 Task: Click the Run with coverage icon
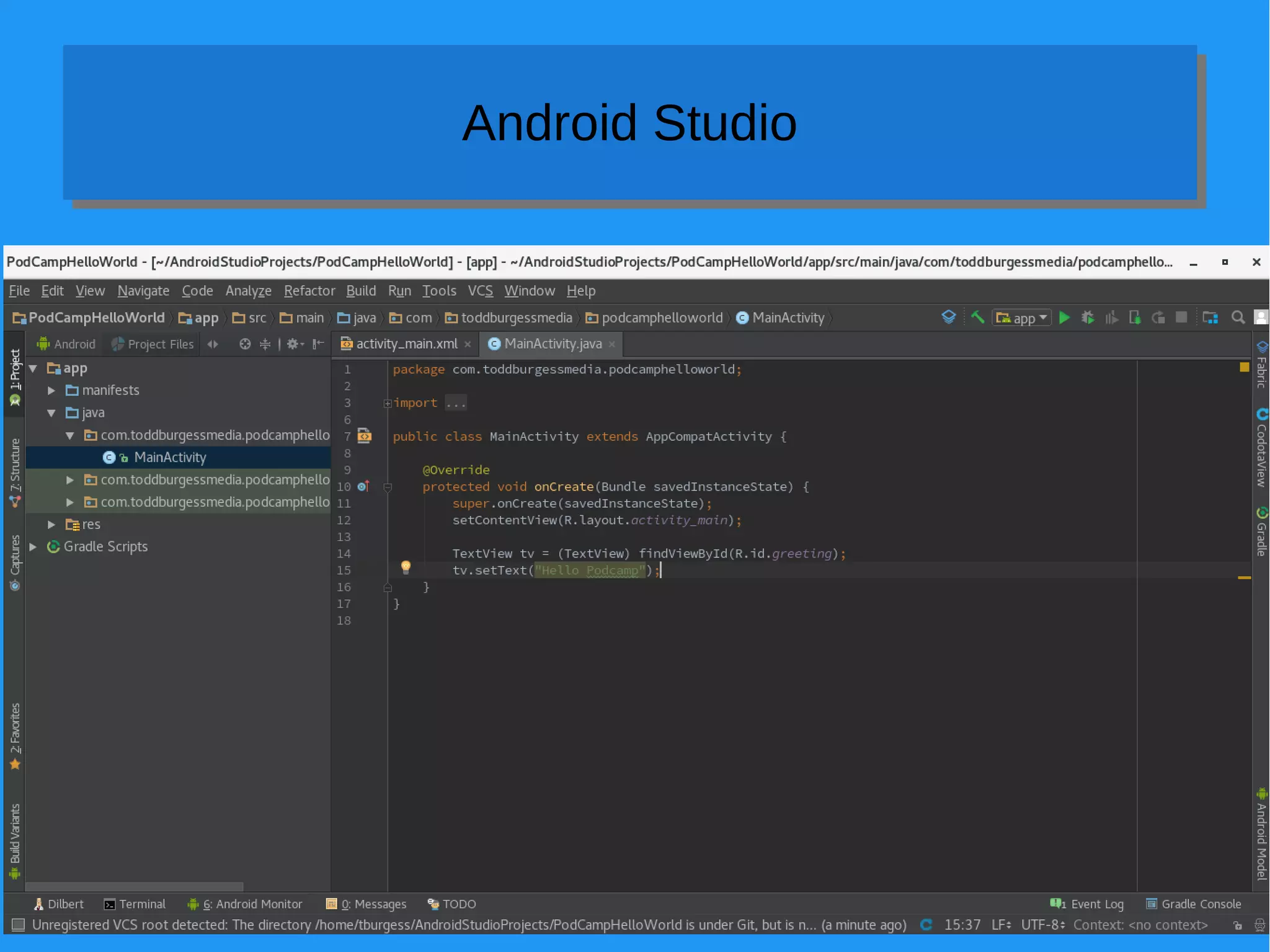pos(1111,318)
